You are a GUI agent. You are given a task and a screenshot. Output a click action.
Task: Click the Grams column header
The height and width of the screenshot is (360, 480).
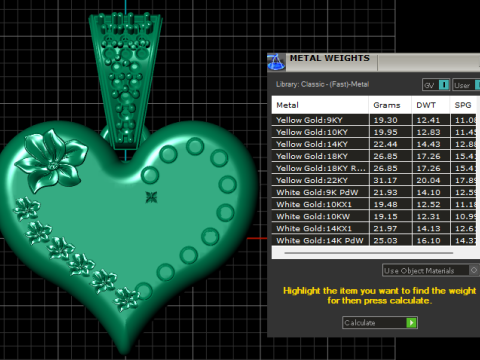(x=390, y=105)
